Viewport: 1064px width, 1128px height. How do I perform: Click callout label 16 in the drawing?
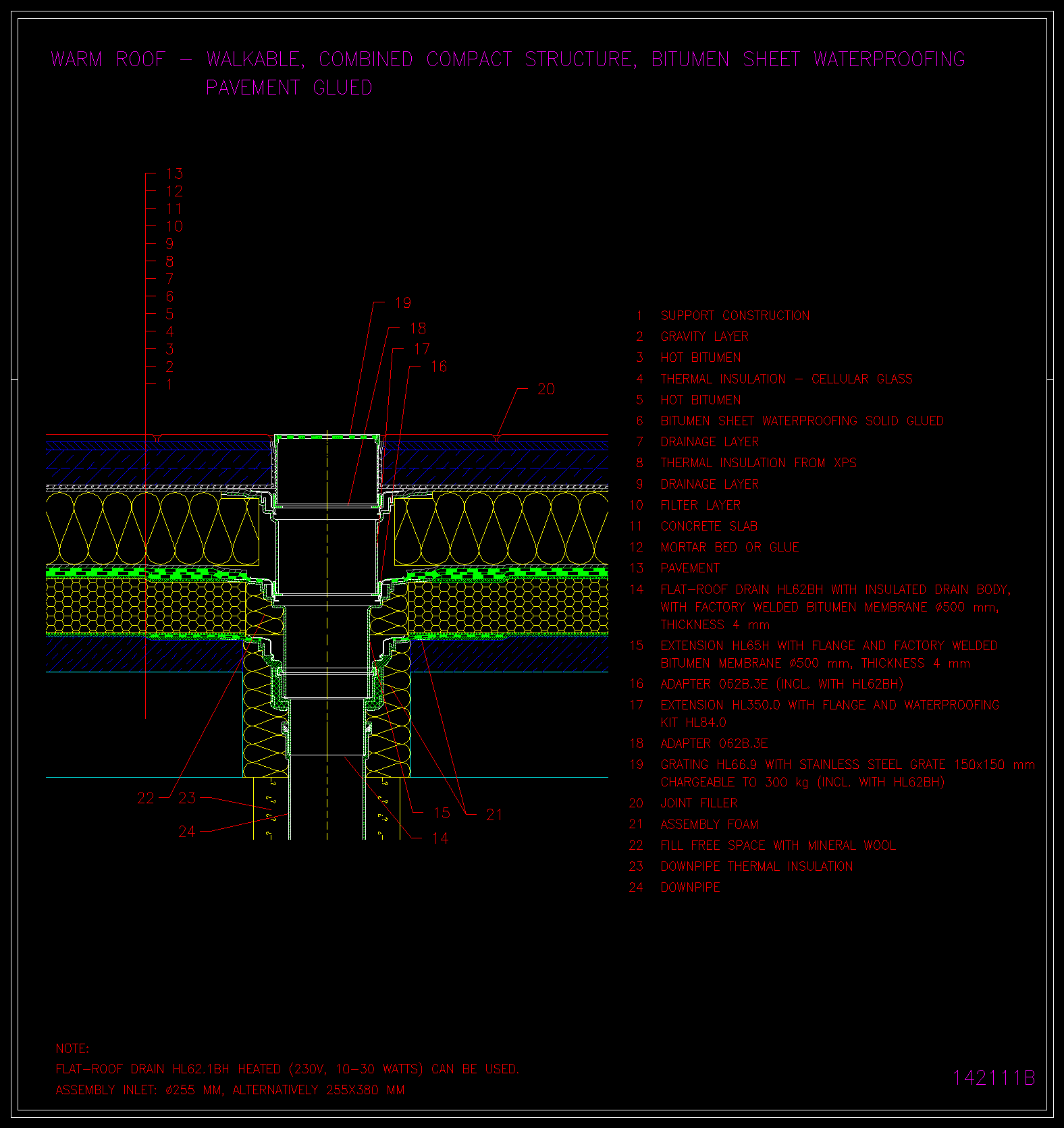tap(439, 367)
